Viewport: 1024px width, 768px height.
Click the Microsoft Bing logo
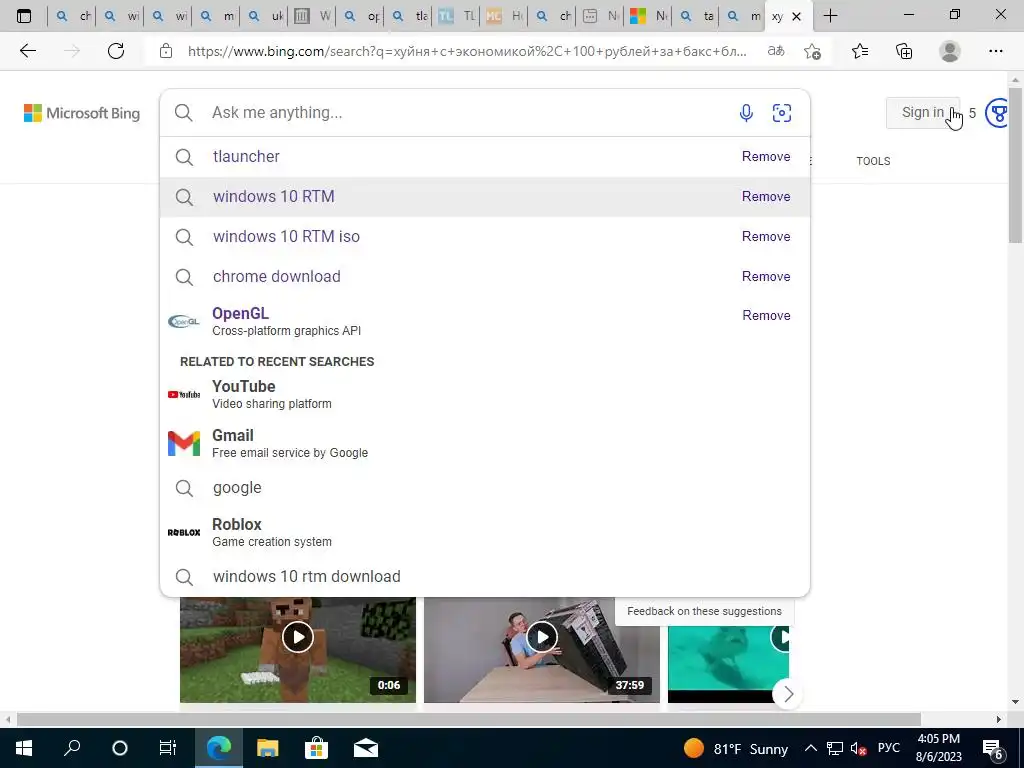82,113
